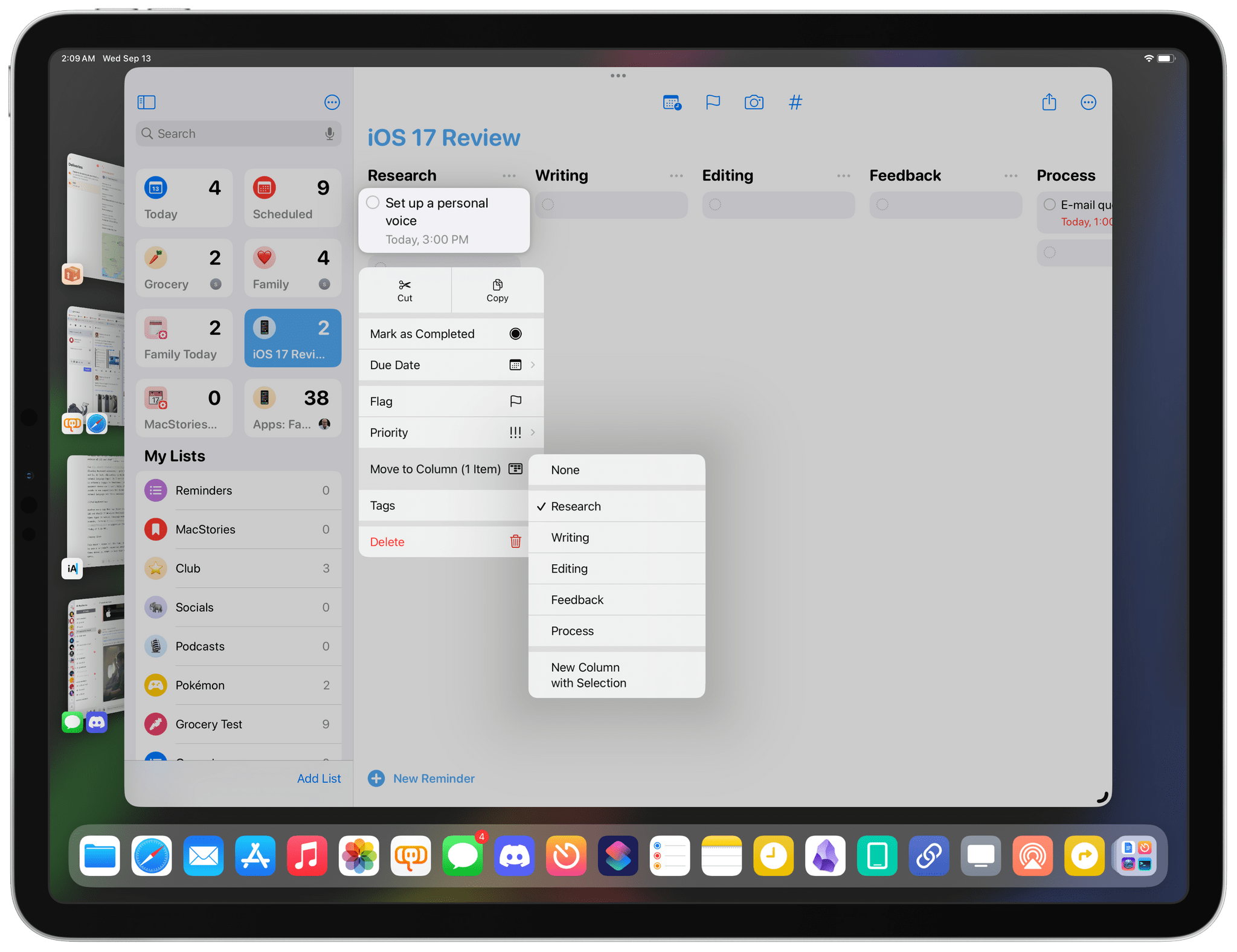Click the Copy button in menu
The image size is (1237, 952).
497,291
